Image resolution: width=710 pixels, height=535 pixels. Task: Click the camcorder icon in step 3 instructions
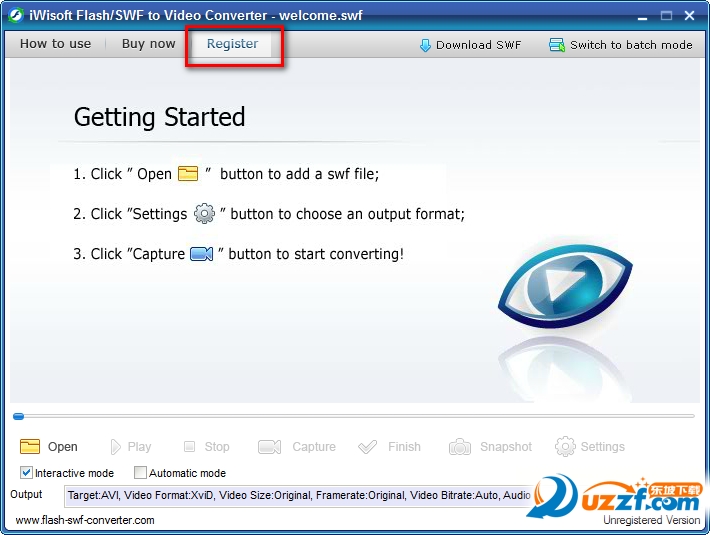(x=201, y=253)
